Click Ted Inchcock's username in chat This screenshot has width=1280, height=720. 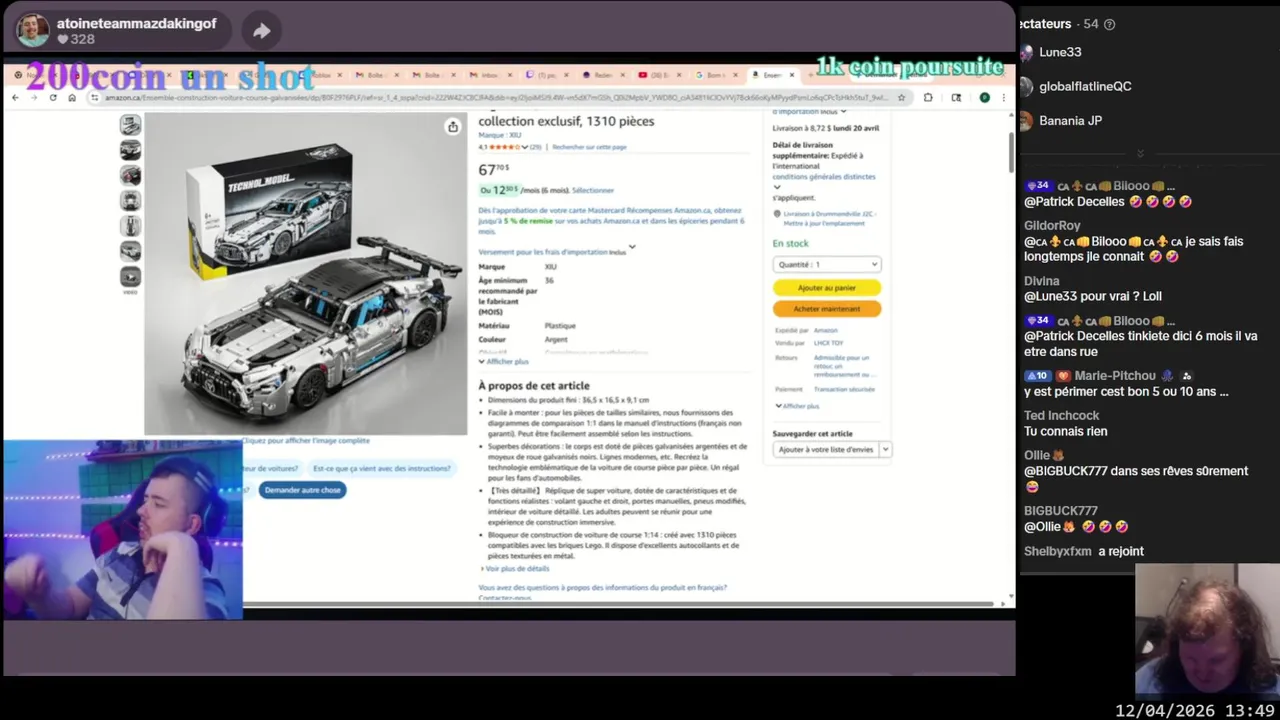[1061, 415]
